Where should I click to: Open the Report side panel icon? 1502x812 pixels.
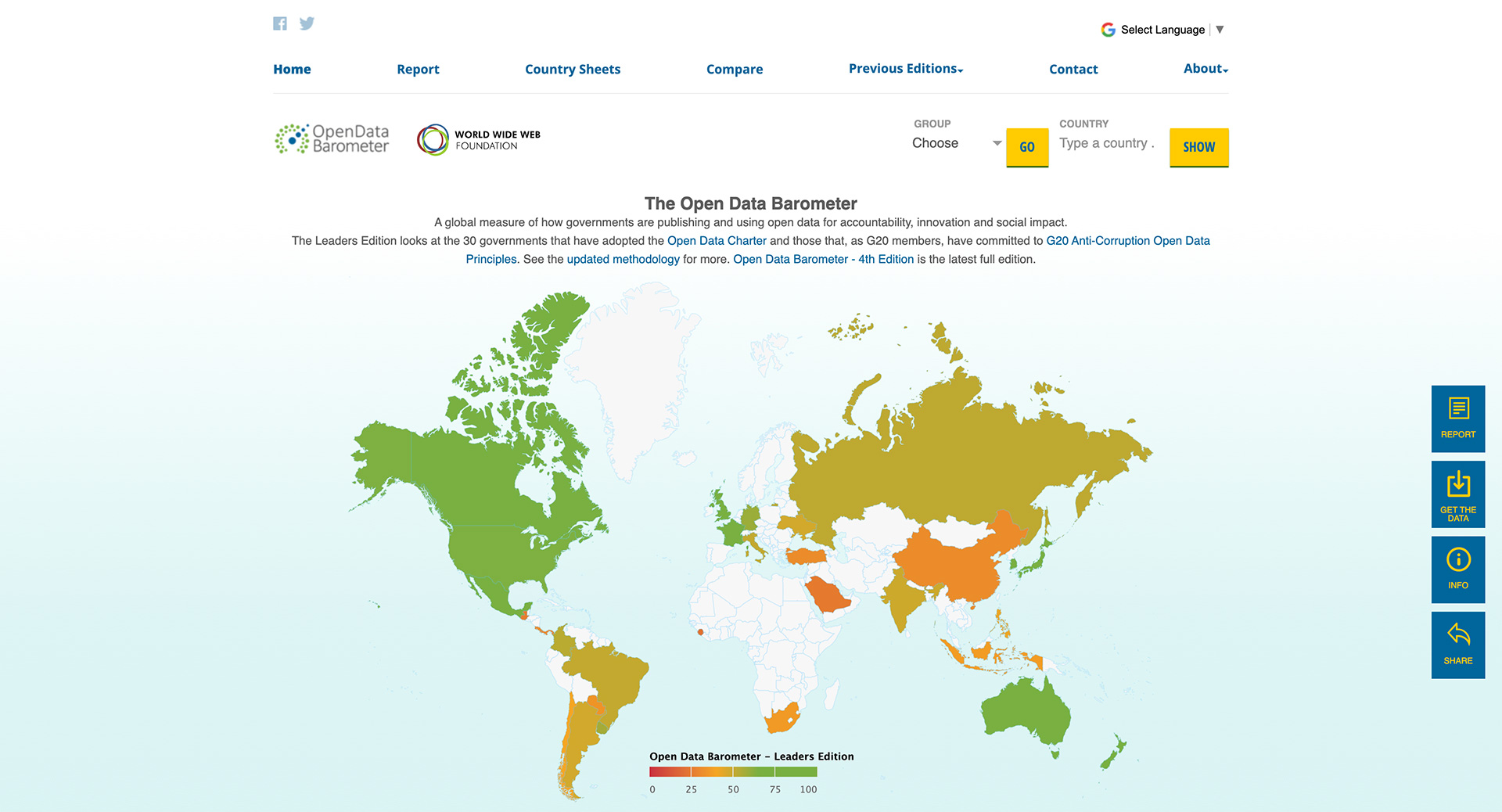[1457, 419]
